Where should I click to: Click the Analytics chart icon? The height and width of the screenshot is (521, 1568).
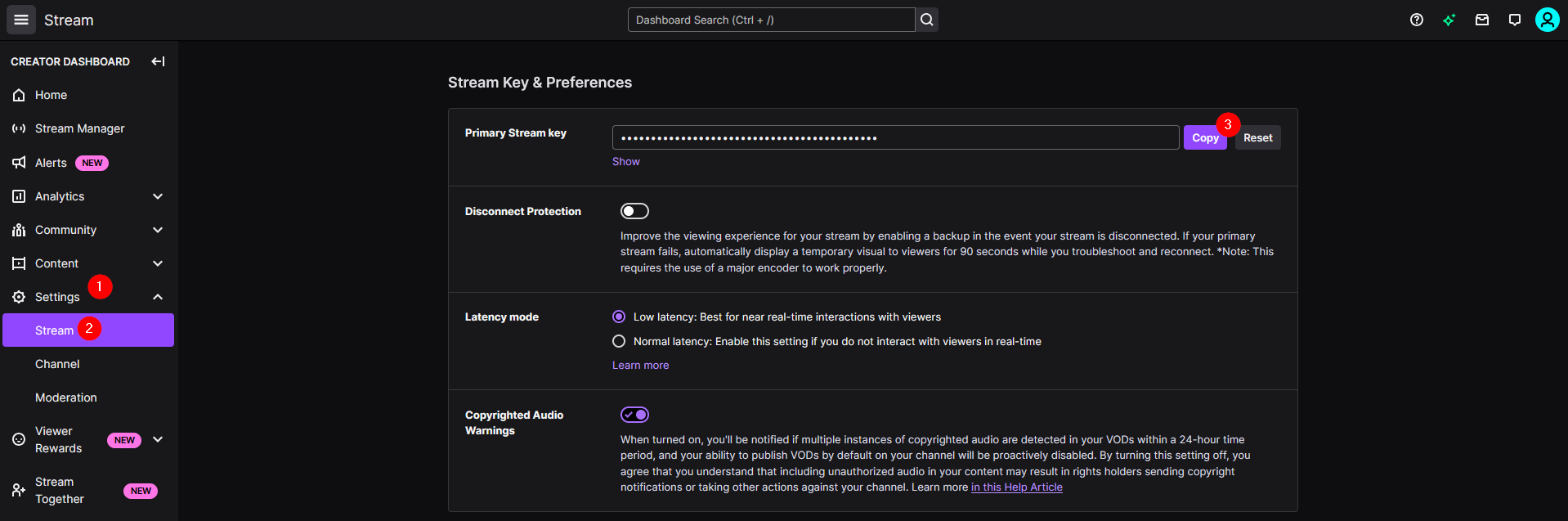pos(19,196)
